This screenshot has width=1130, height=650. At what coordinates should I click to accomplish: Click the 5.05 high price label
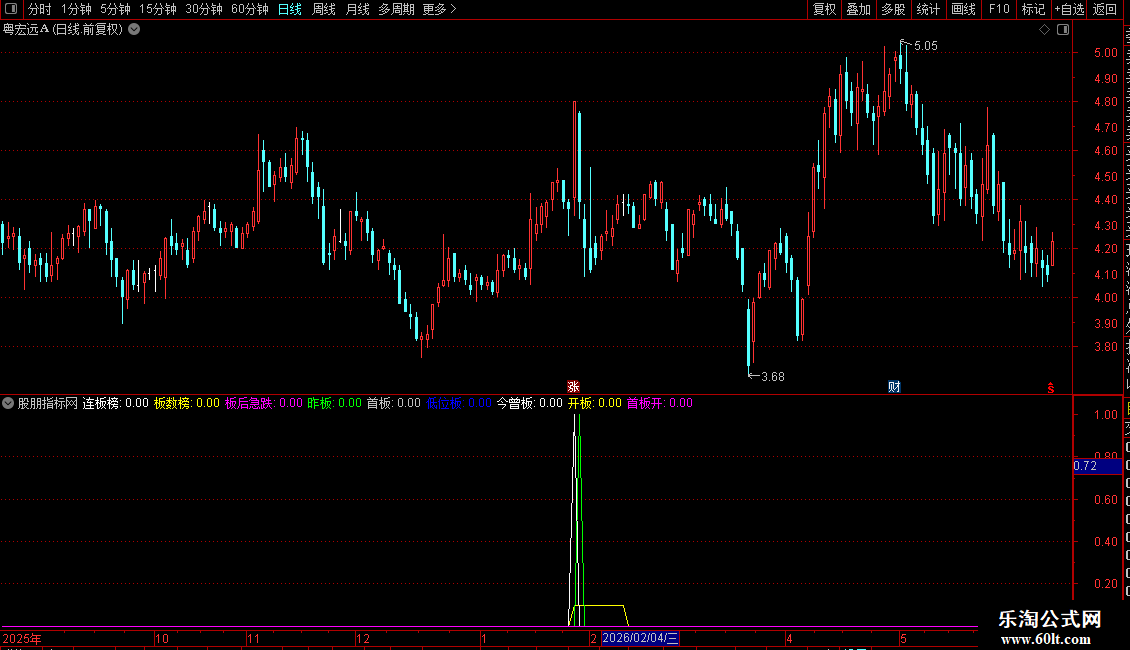click(x=925, y=46)
